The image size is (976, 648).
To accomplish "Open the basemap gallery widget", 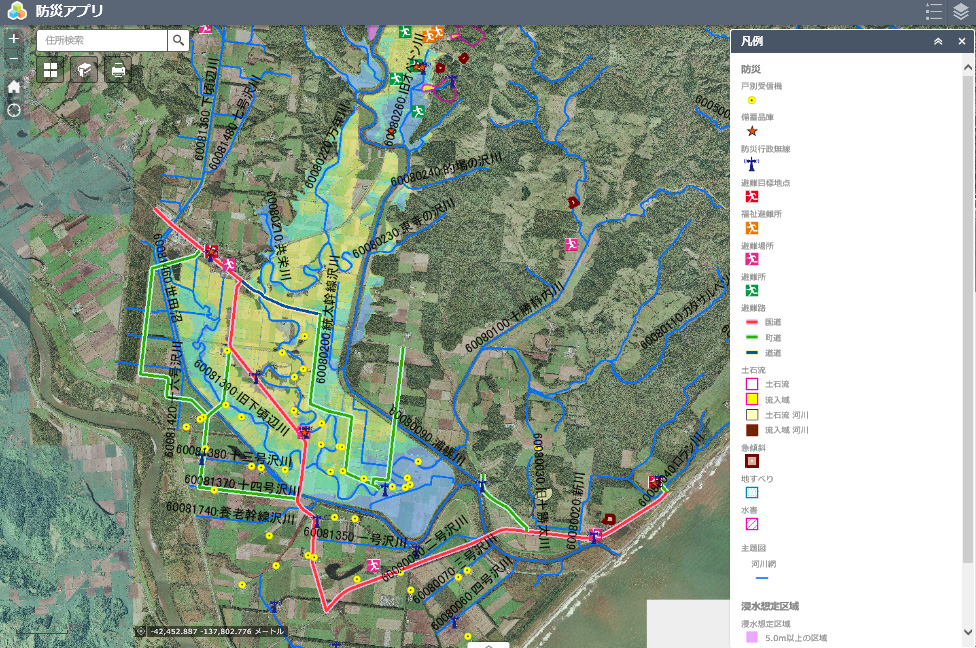I will 50,70.
